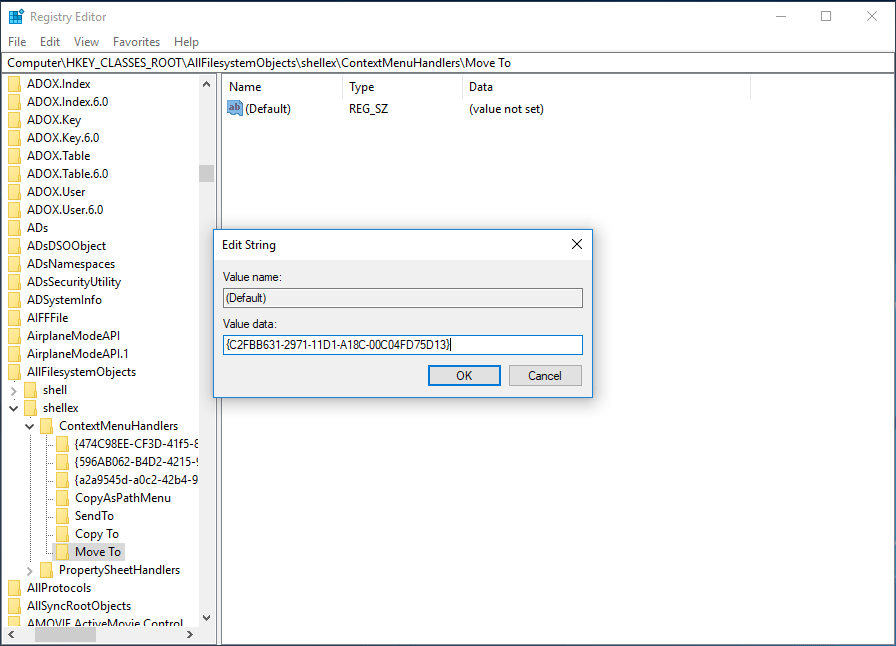
Task: Expand the shell key chevron
Action: click(14, 390)
